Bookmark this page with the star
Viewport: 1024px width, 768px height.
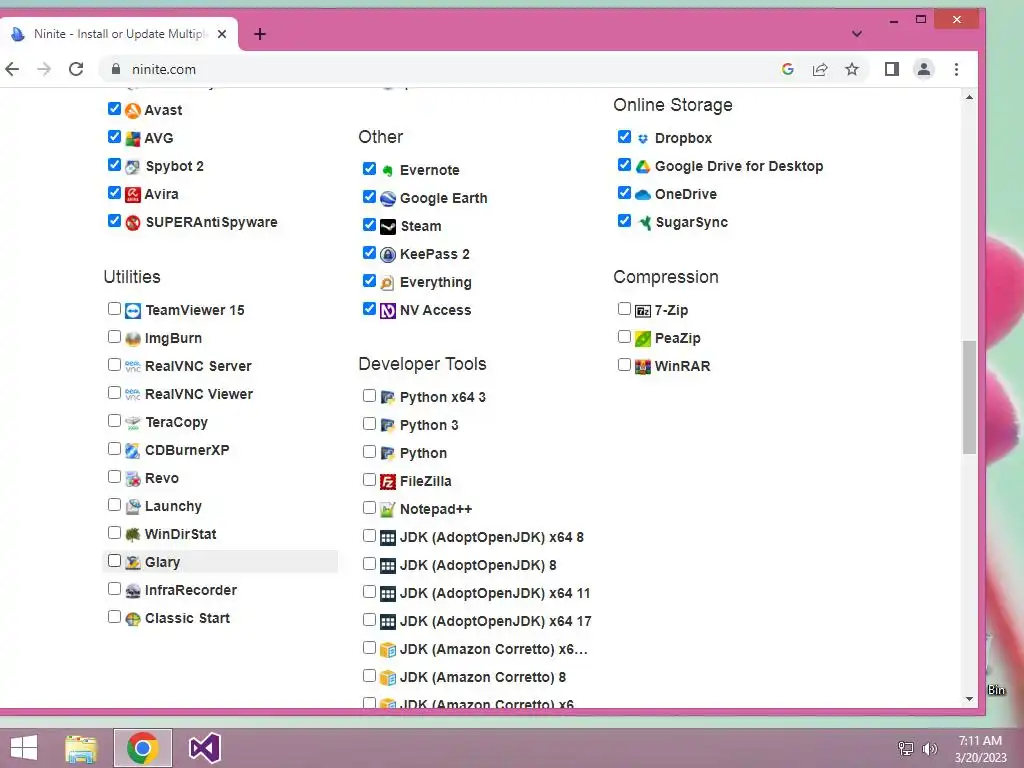(x=852, y=69)
